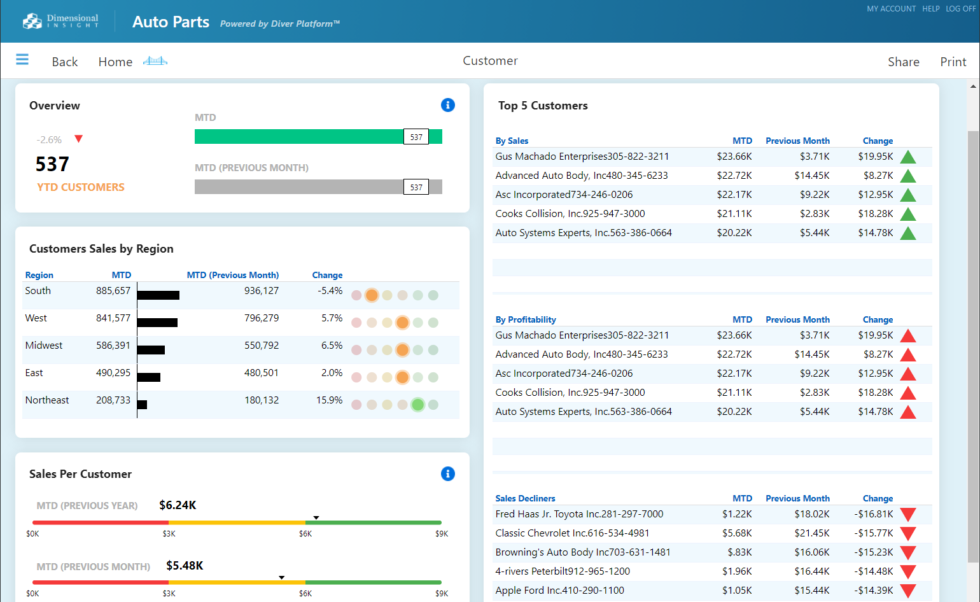Image resolution: width=980 pixels, height=602 pixels.
Task: Click the green MTD progress bar
Action: point(300,136)
